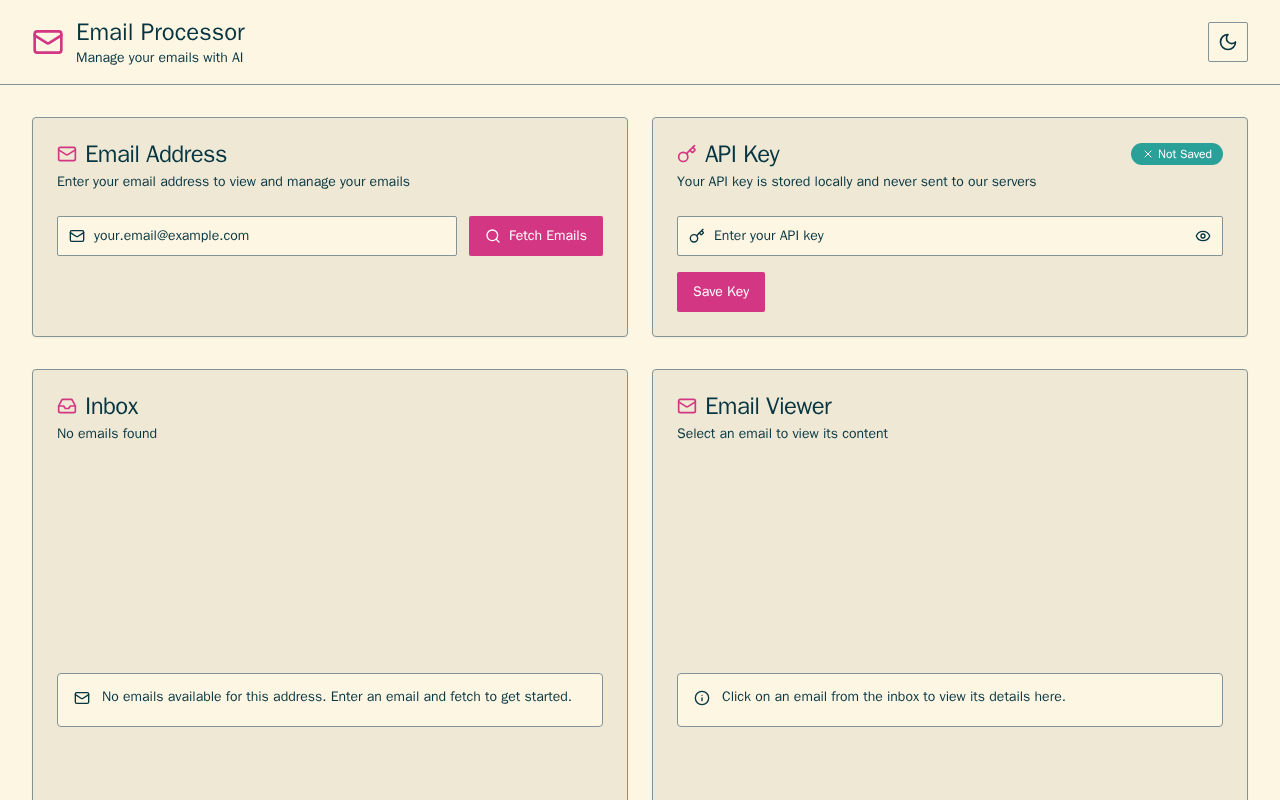Select the no emails available notice box
The image size is (1280, 800).
point(330,700)
